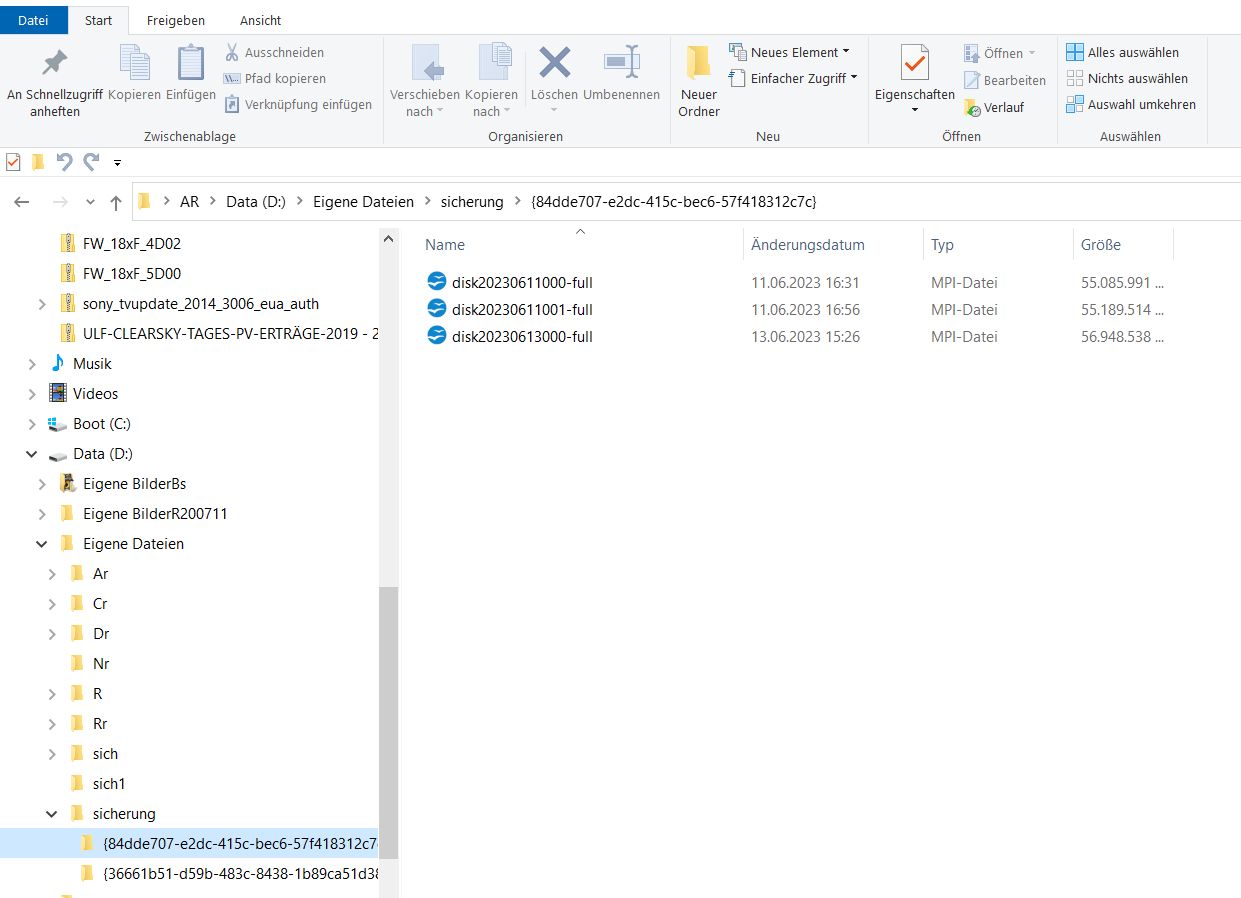Viewport: 1241px width, 898px height.
Task: Select file disk20230611000-full
Action: click(522, 282)
